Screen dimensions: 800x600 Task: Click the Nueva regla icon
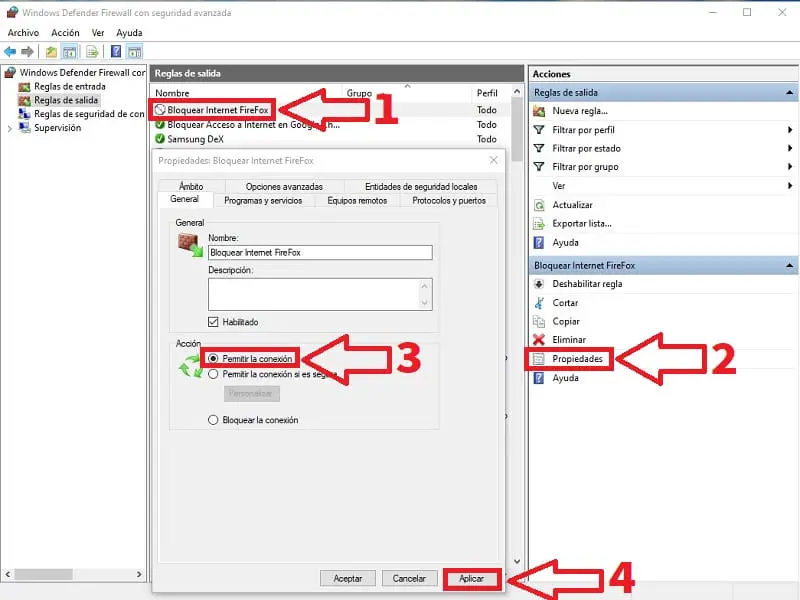pos(539,111)
